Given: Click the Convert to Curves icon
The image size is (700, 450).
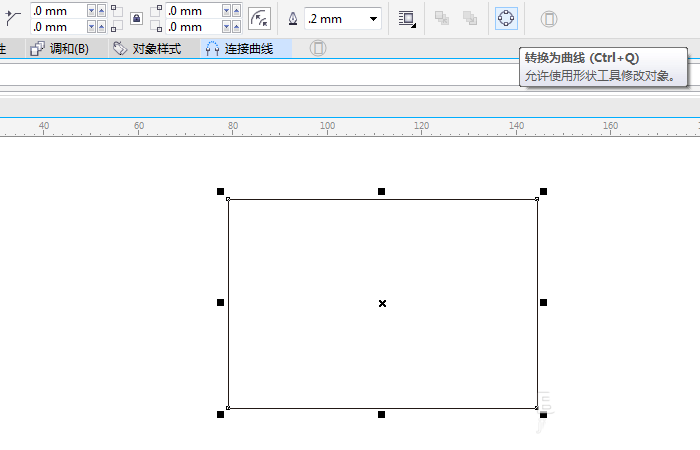Looking at the screenshot, I should pos(507,18).
